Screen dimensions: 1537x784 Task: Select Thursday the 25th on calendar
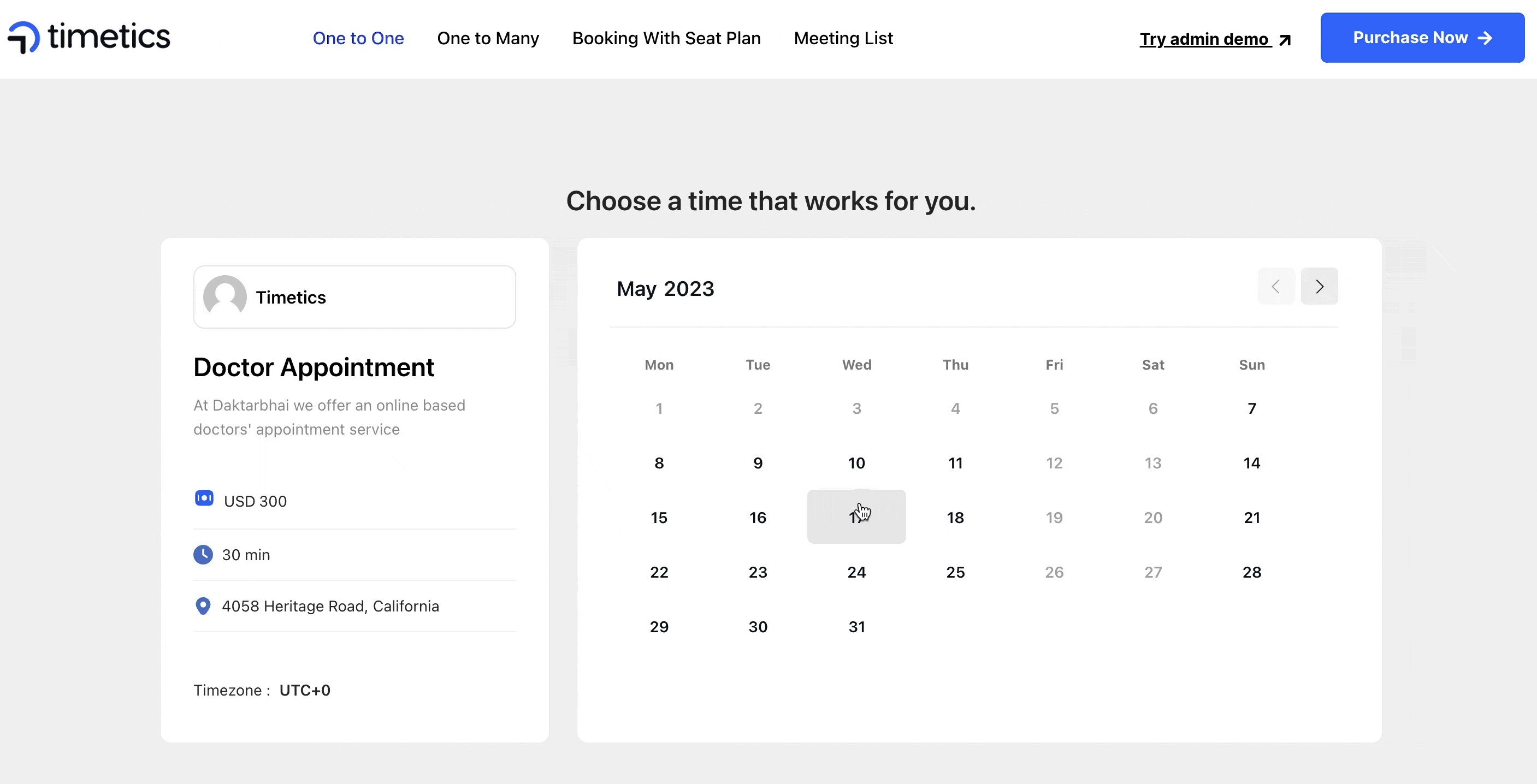pyautogui.click(x=955, y=572)
